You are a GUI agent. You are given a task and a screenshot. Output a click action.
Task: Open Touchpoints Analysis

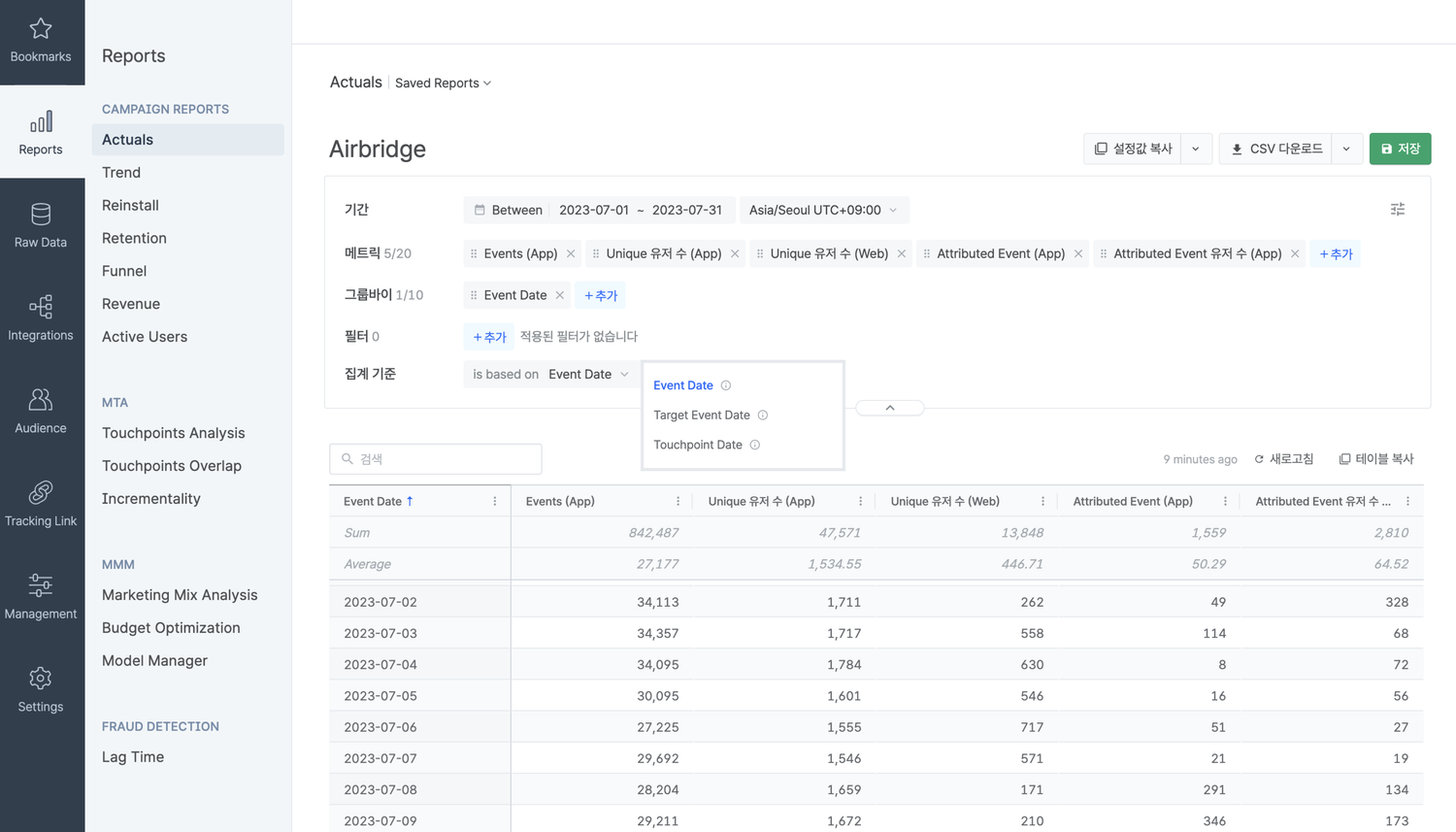[x=174, y=433]
